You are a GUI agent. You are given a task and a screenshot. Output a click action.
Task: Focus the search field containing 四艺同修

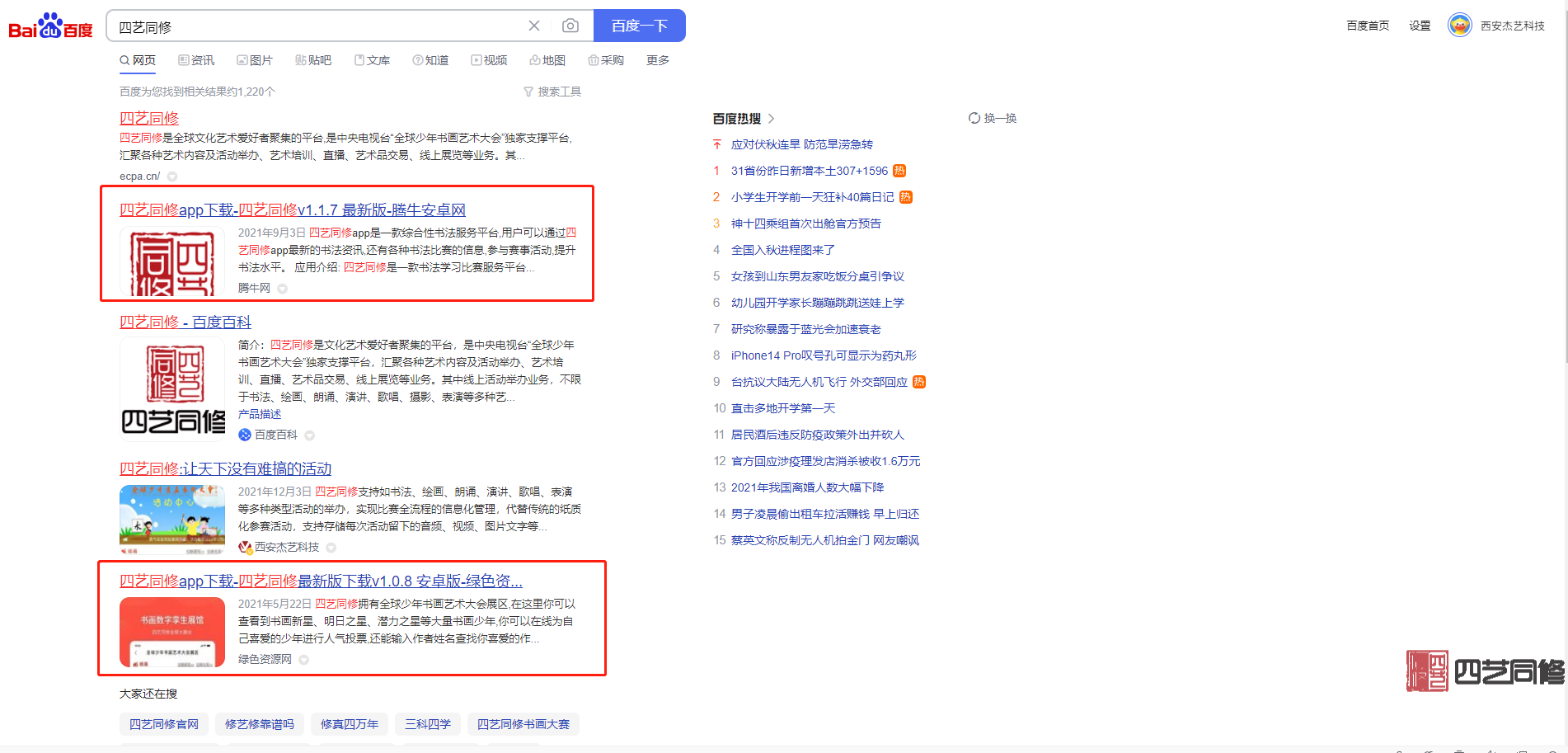pyautogui.click(x=317, y=26)
